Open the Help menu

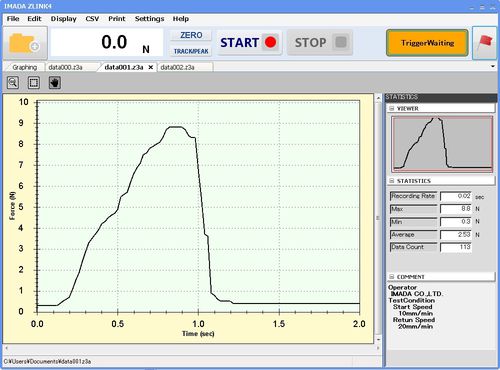[181, 19]
